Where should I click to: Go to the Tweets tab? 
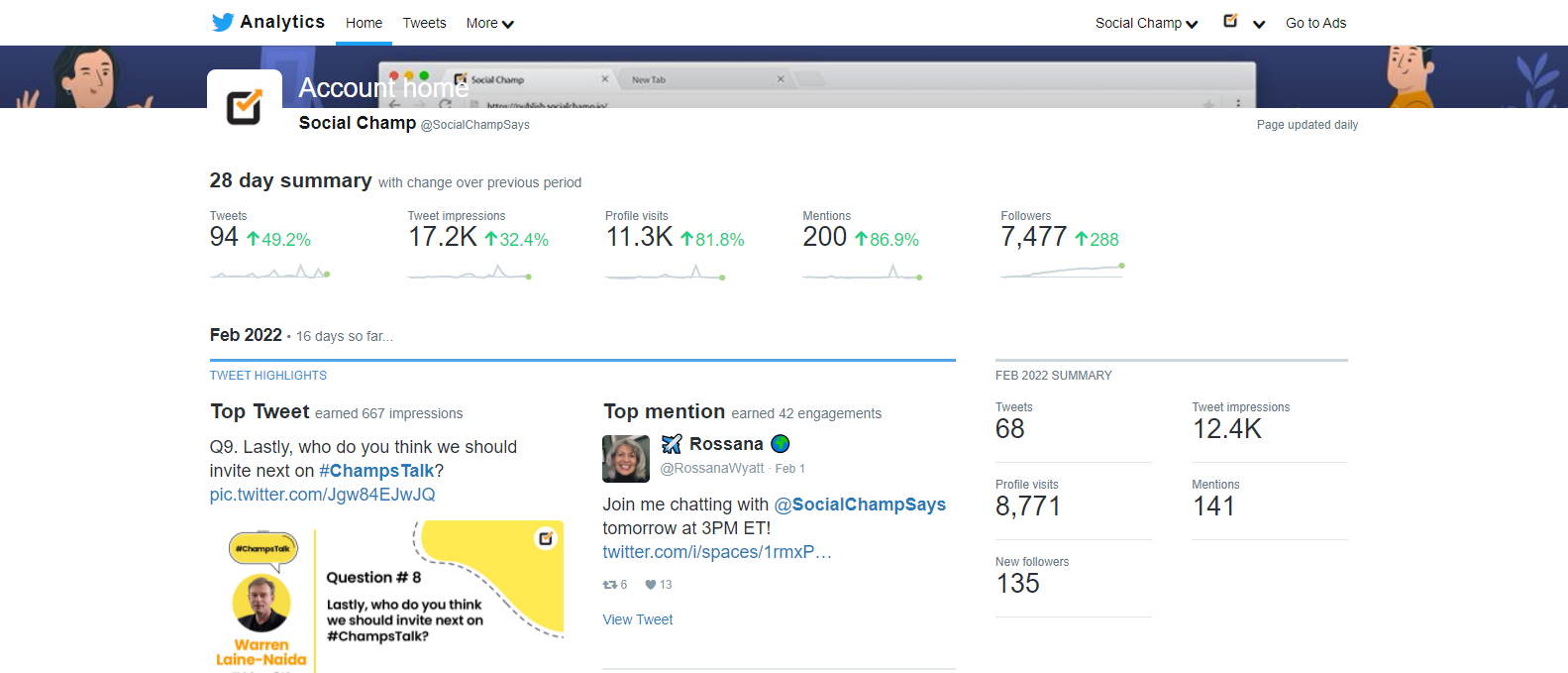click(x=424, y=23)
